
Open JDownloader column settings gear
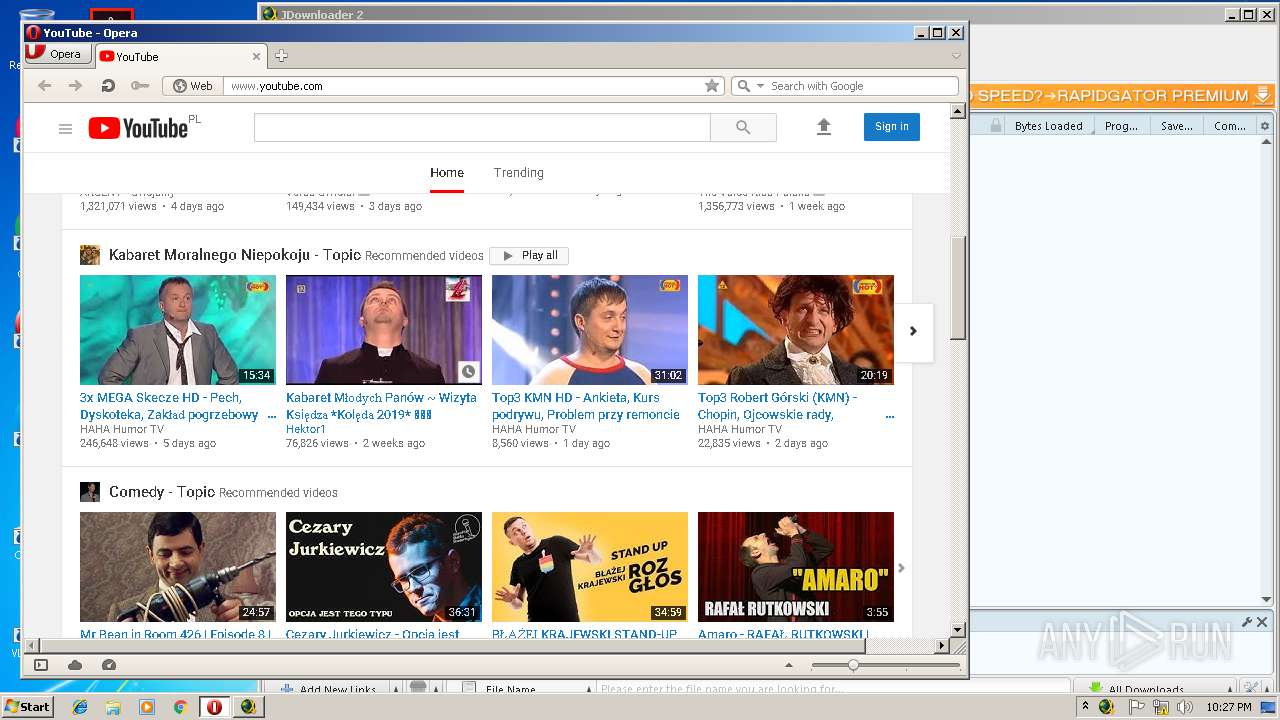pos(1265,126)
